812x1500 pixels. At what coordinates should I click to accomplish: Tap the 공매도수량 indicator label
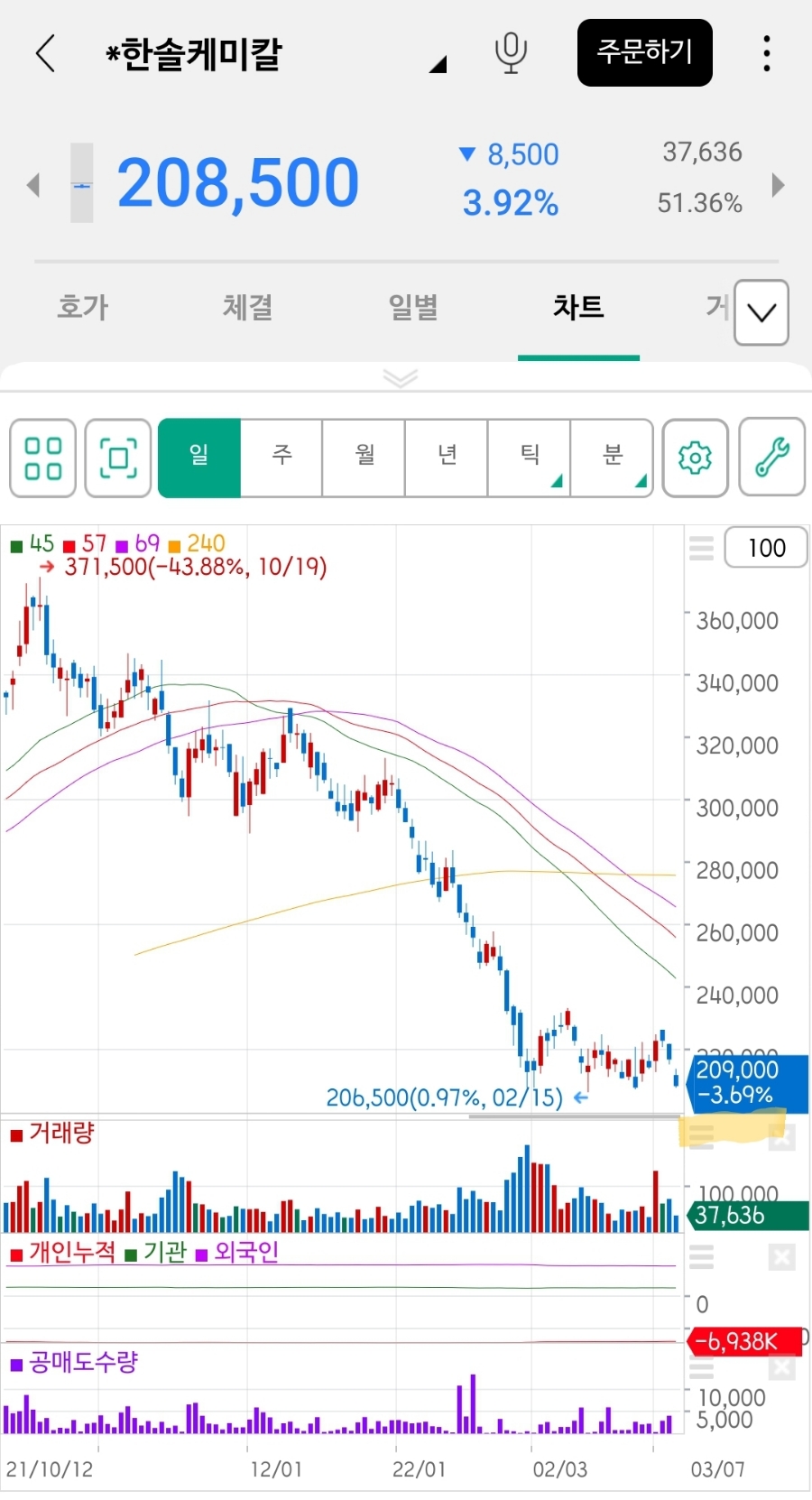74,1362
